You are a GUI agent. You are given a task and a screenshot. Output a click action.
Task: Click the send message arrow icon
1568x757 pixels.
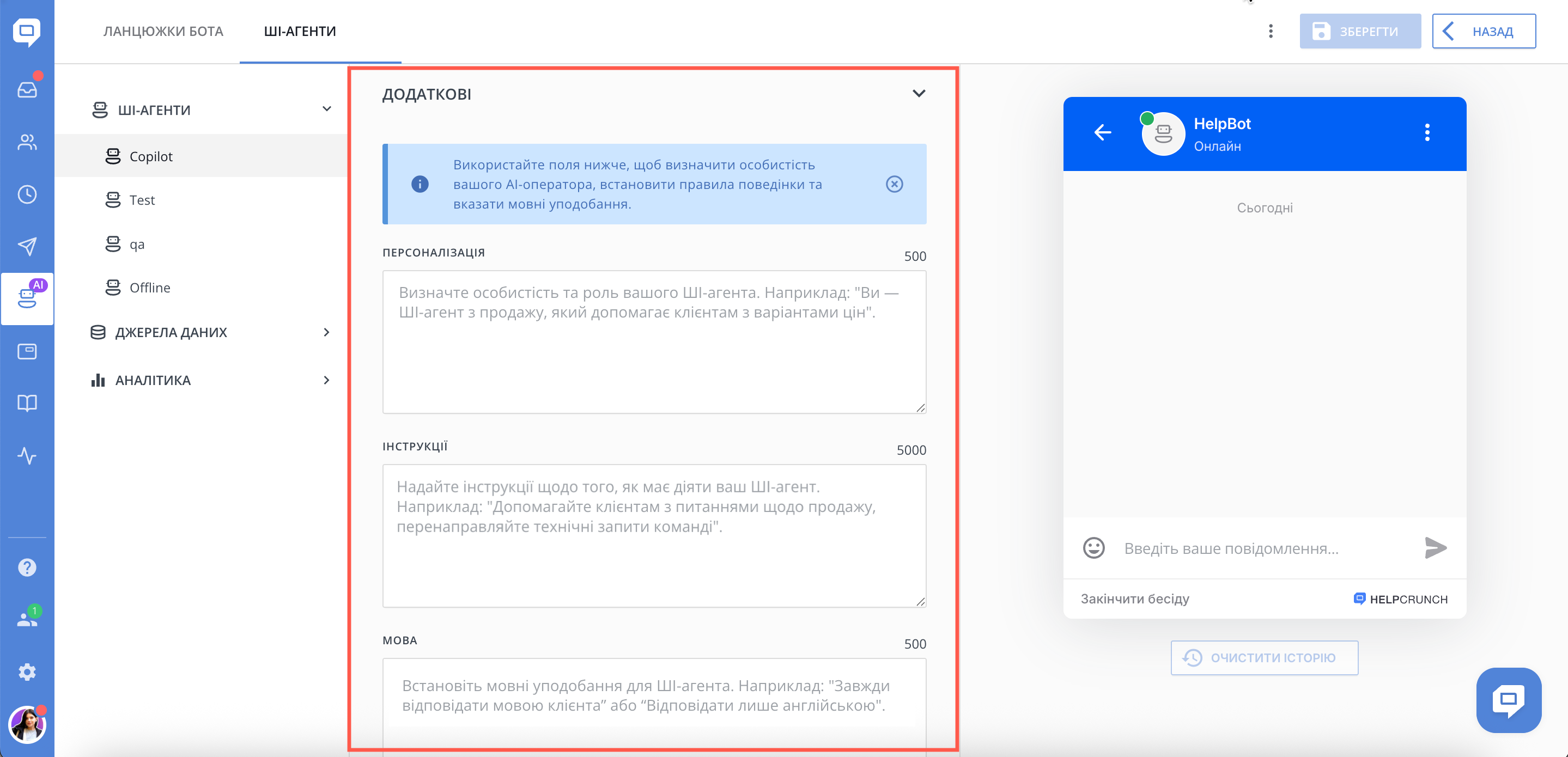pyautogui.click(x=1435, y=548)
